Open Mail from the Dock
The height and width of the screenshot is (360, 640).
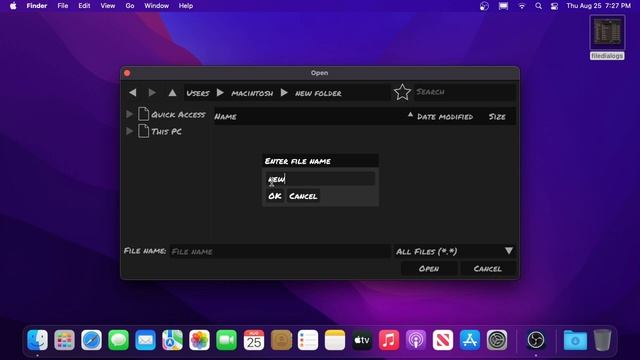point(145,340)
